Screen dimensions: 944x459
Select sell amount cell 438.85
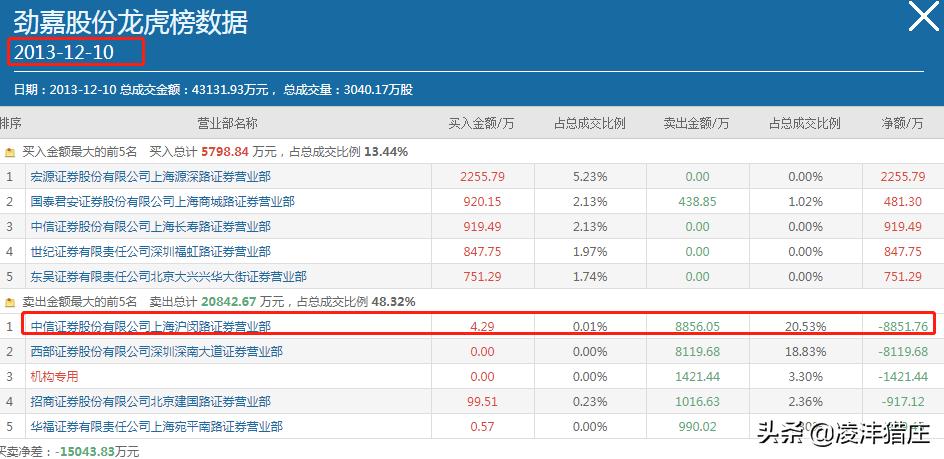(x=697, y=202)
